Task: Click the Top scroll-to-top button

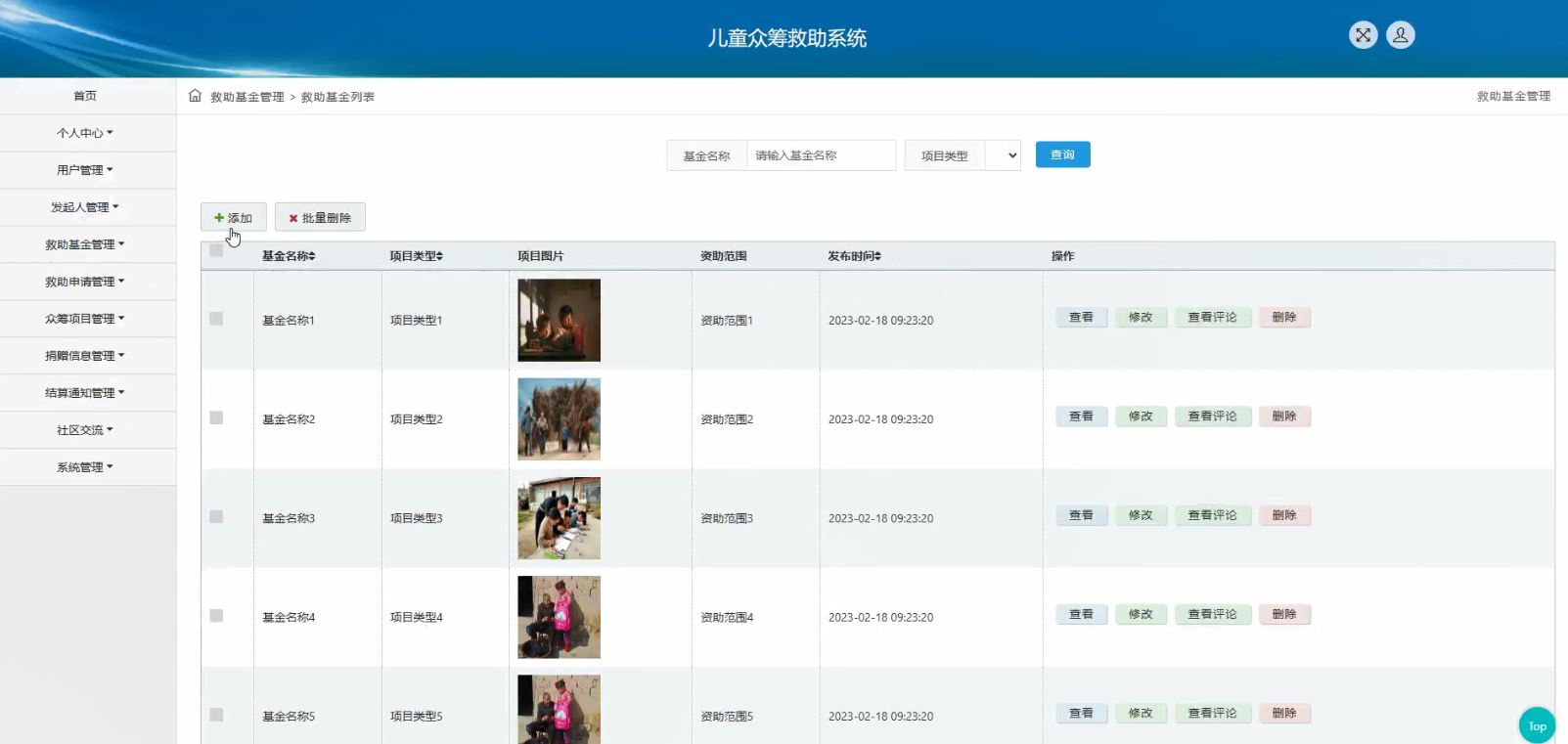Action: coord(1537,725)
